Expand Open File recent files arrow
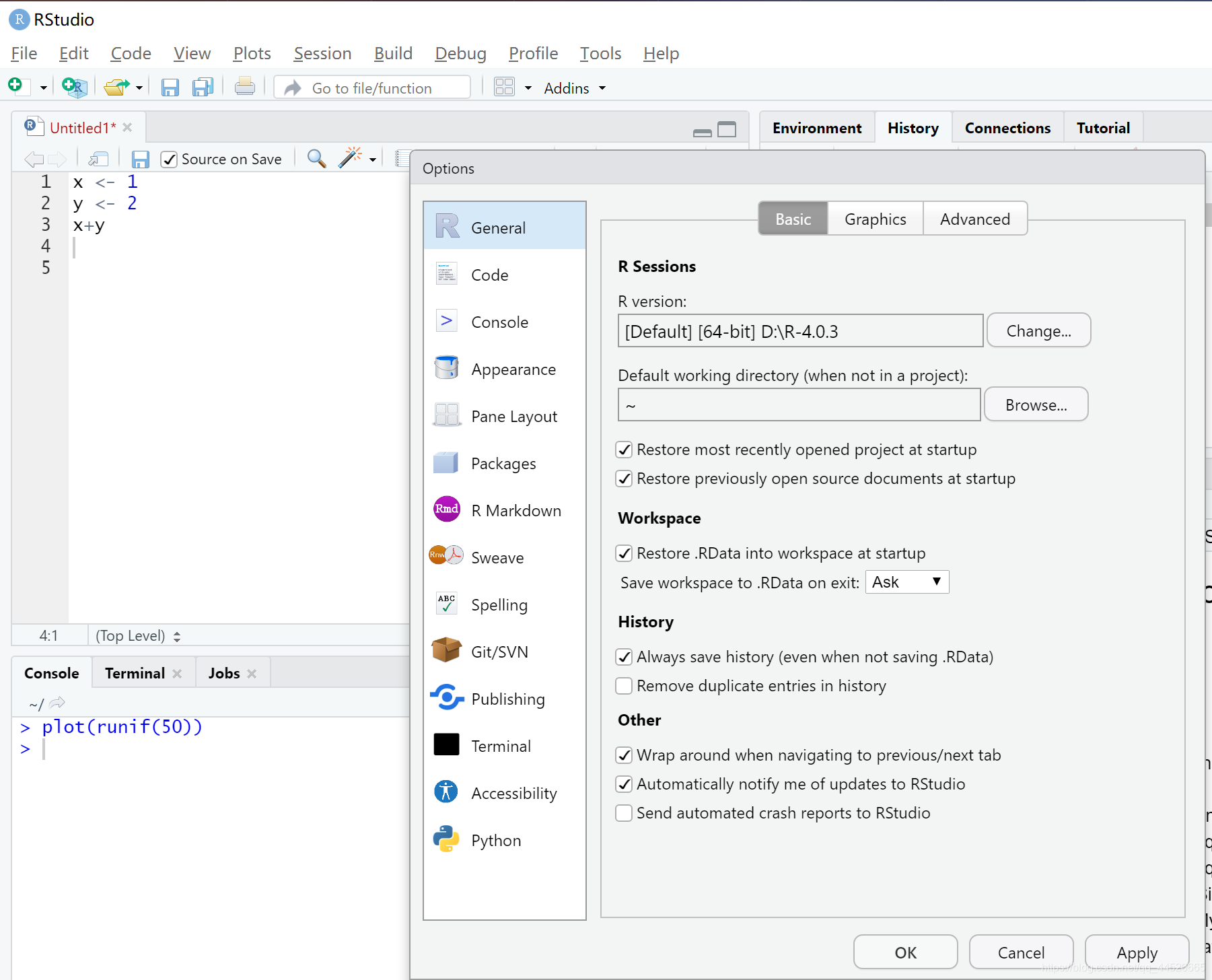 (x=139, y=88)
